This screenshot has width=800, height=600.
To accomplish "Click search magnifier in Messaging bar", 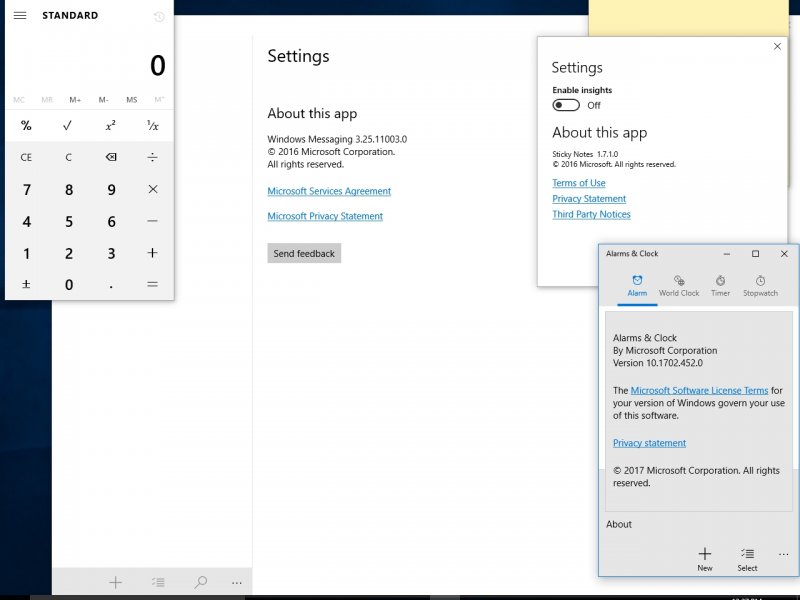I will coord(201,582).
